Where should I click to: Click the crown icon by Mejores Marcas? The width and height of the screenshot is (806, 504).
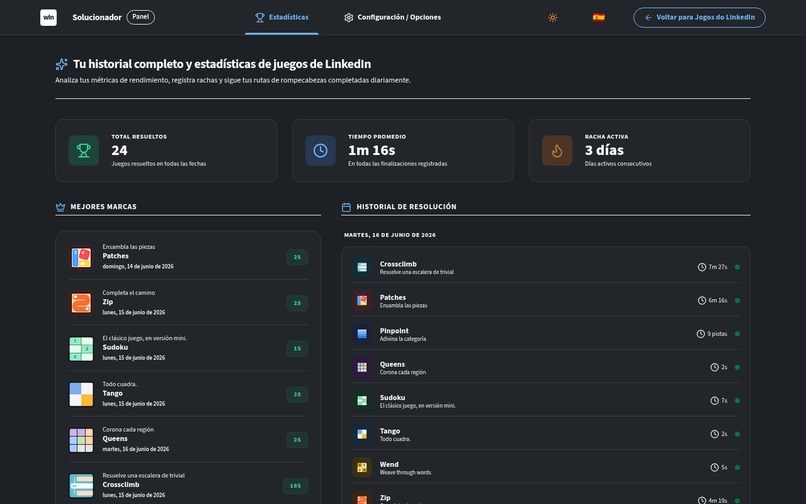coord(60,207)
